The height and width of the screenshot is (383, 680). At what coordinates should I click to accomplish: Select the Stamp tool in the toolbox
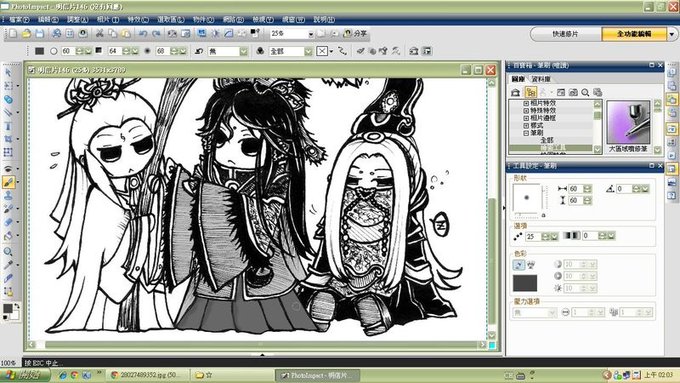tap(8, 196)
